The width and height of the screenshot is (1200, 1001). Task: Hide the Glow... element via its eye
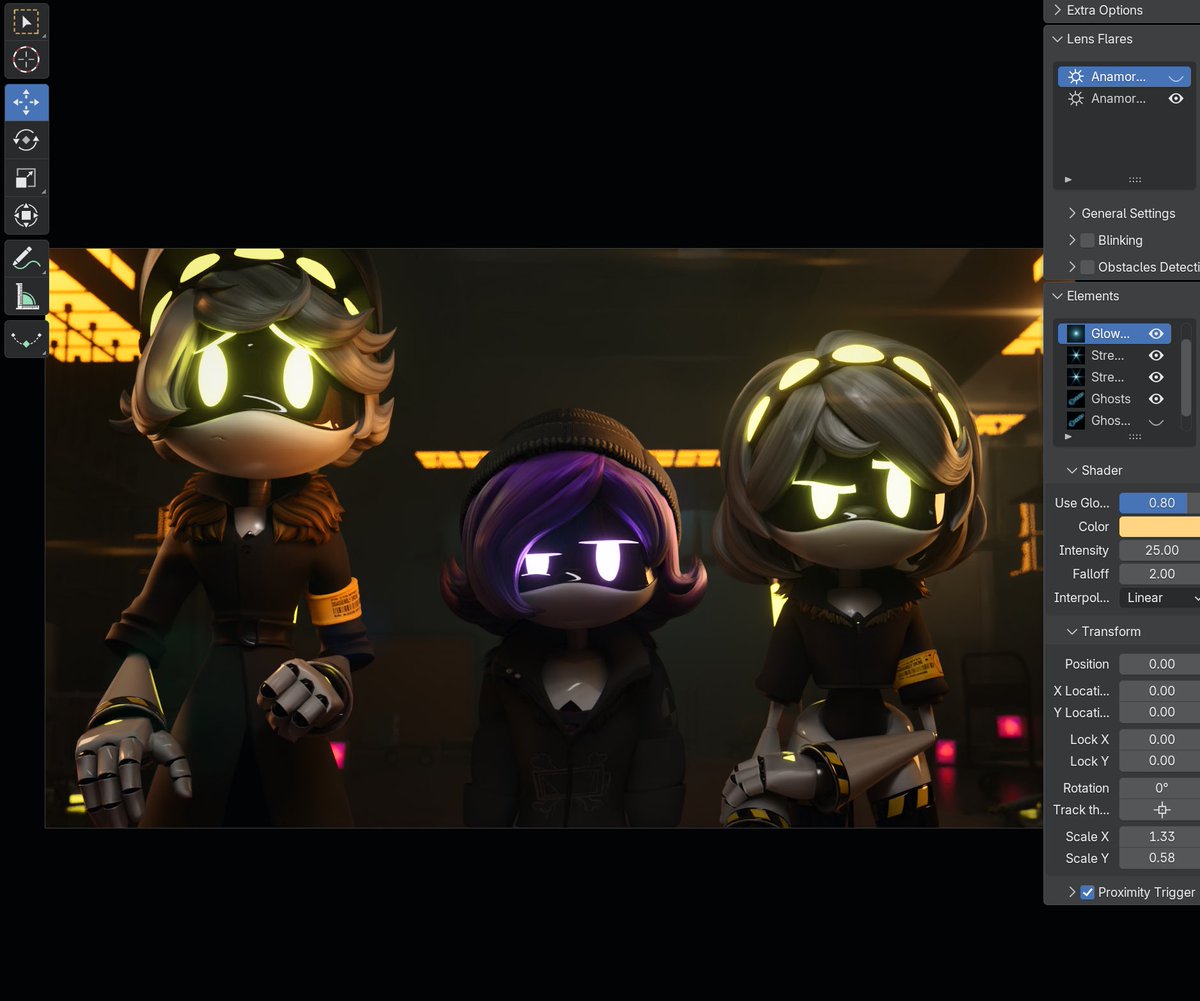coord(1156,334)
